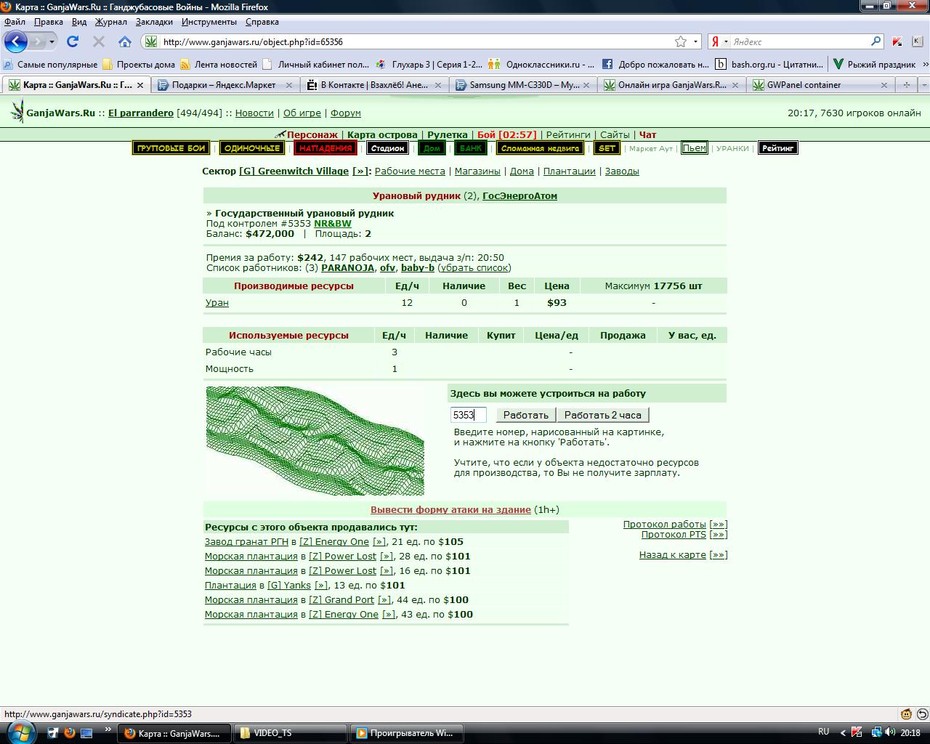Open ГосЭнергоАтом link
This screenshot has width=930, height=744.
click(x=520, y=196)
